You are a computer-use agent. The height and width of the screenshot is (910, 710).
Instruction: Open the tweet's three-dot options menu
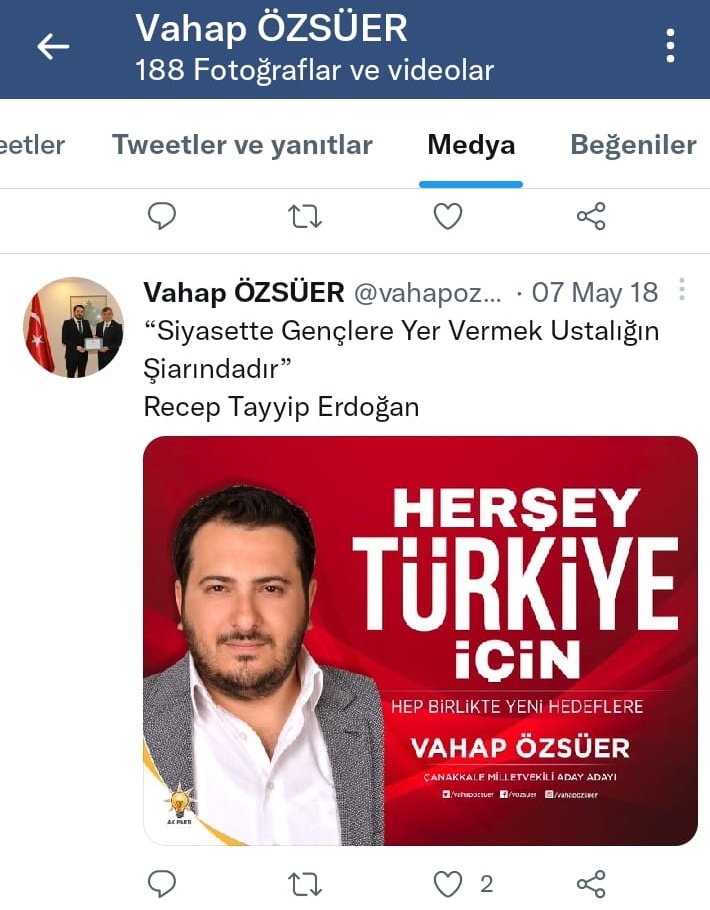[x=682, y=289]
